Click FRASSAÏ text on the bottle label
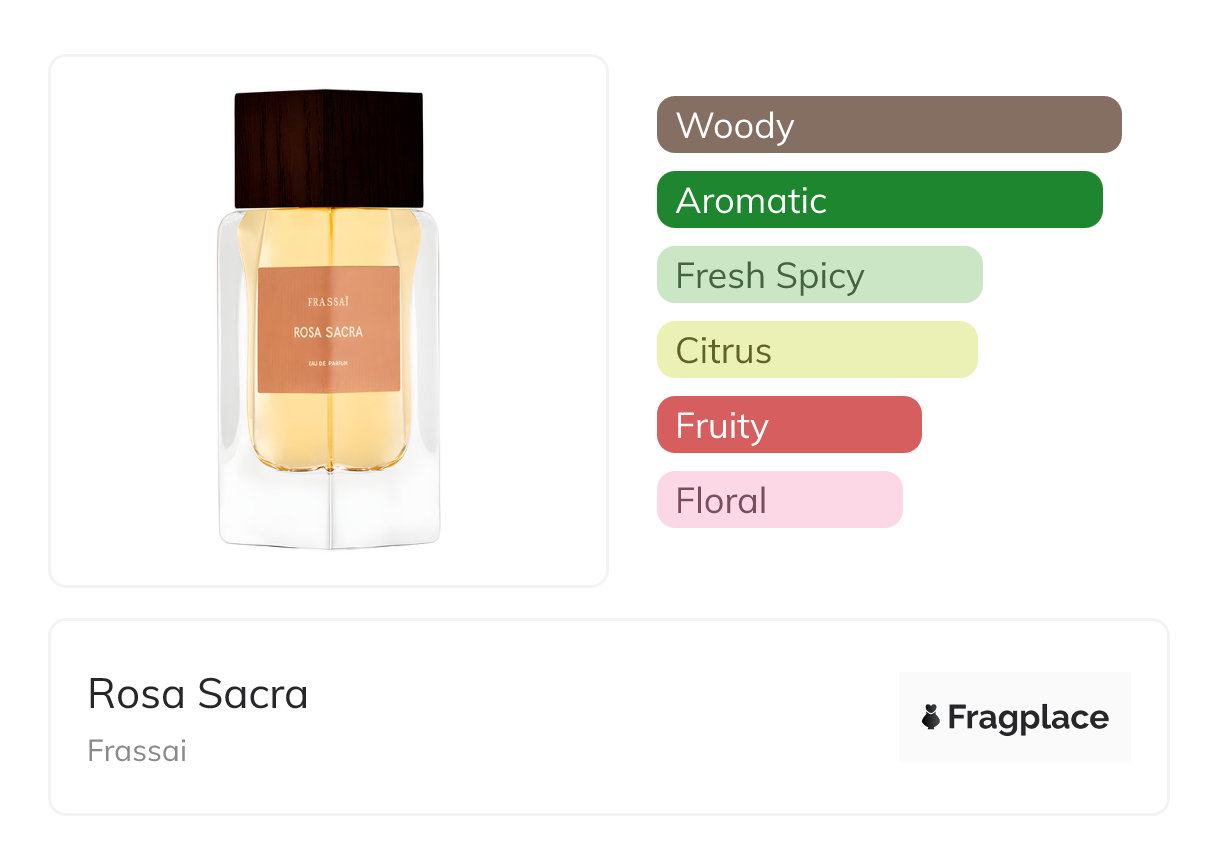 click(328, 301)
